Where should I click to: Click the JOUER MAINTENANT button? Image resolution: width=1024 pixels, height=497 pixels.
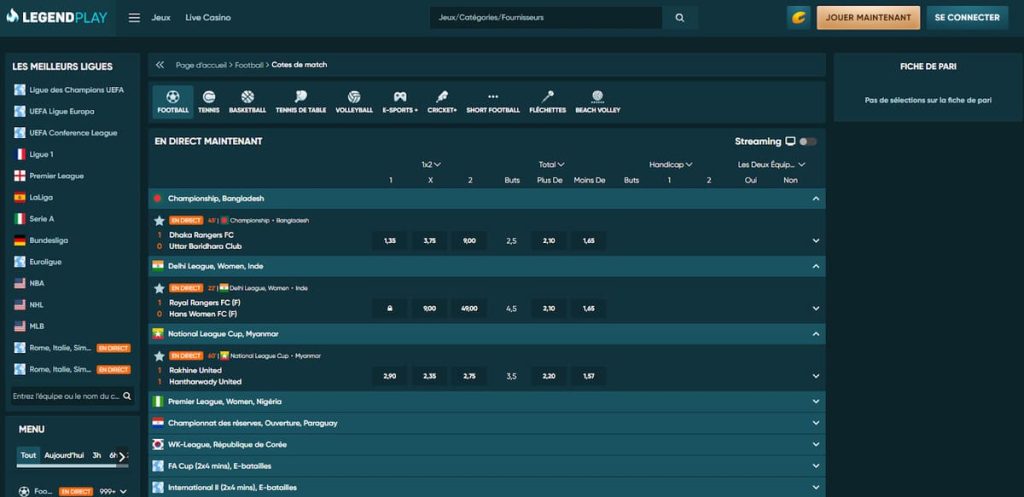click(x=868, y=18)
